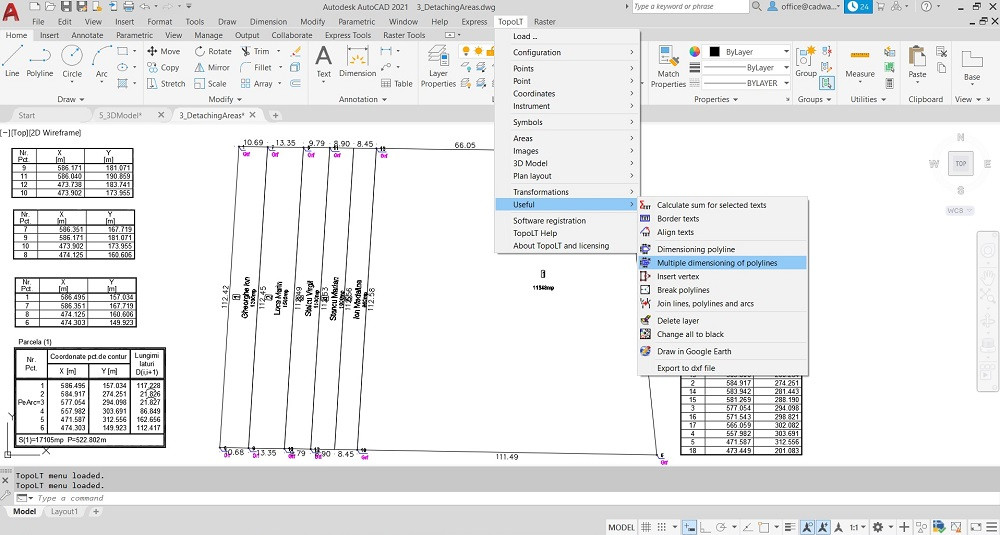Screen dimensions: 1000x535
Task: Click Draw in Google Earth entry
Action: click(694, 351)
